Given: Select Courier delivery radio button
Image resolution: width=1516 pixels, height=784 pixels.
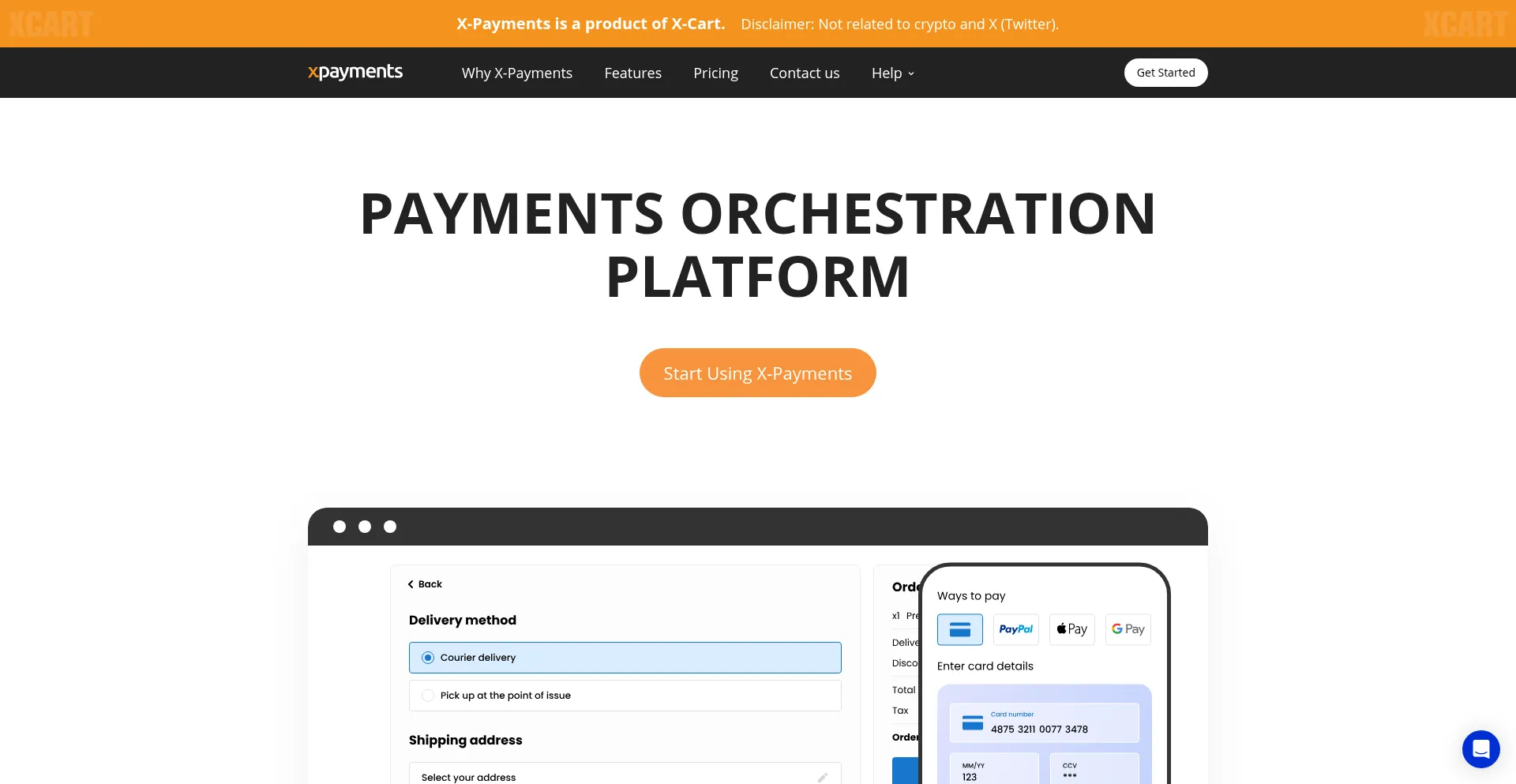Looking at the screenshot, I should pos(428,658).
